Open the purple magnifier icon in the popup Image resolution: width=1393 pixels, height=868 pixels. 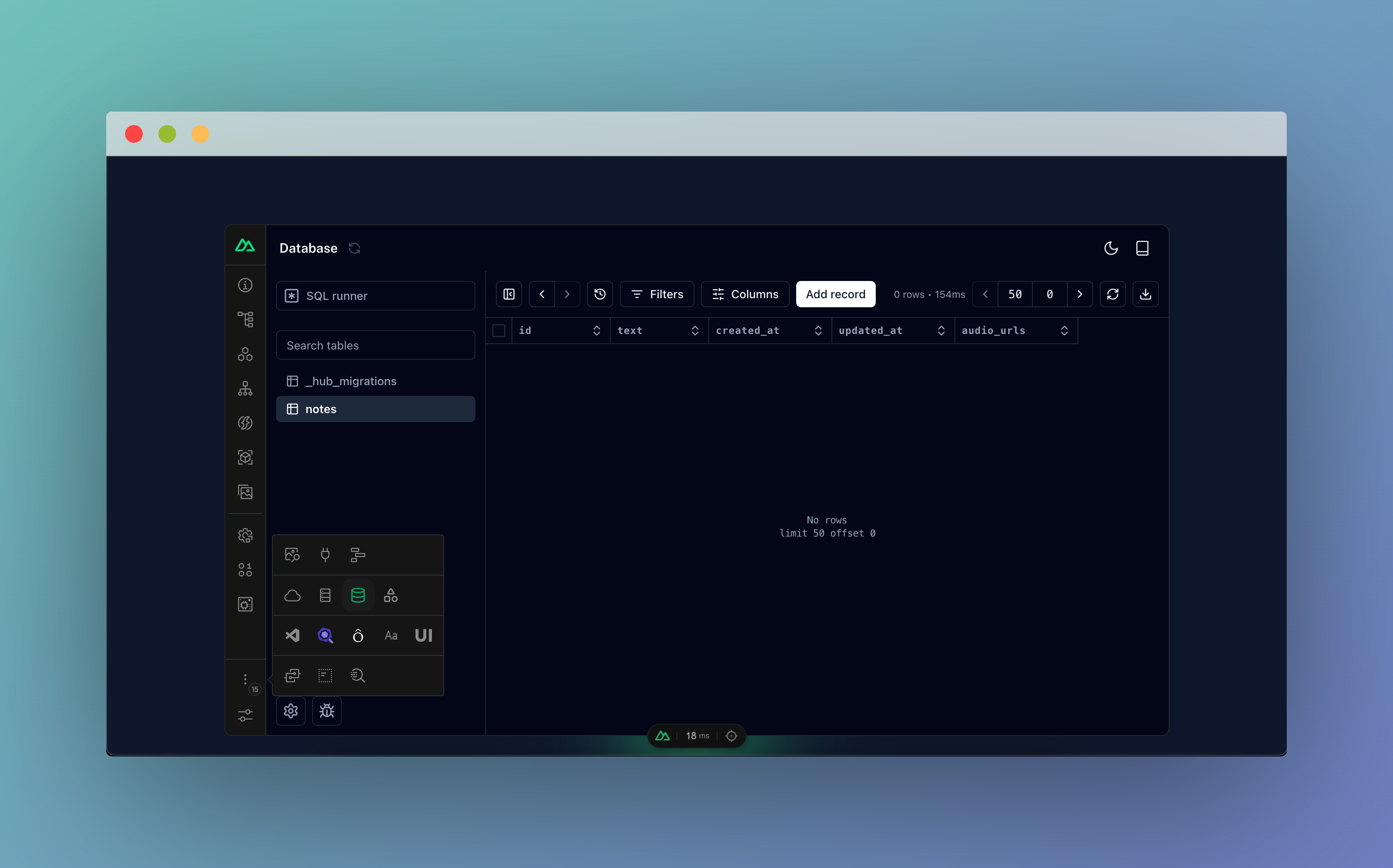(325, 635)
